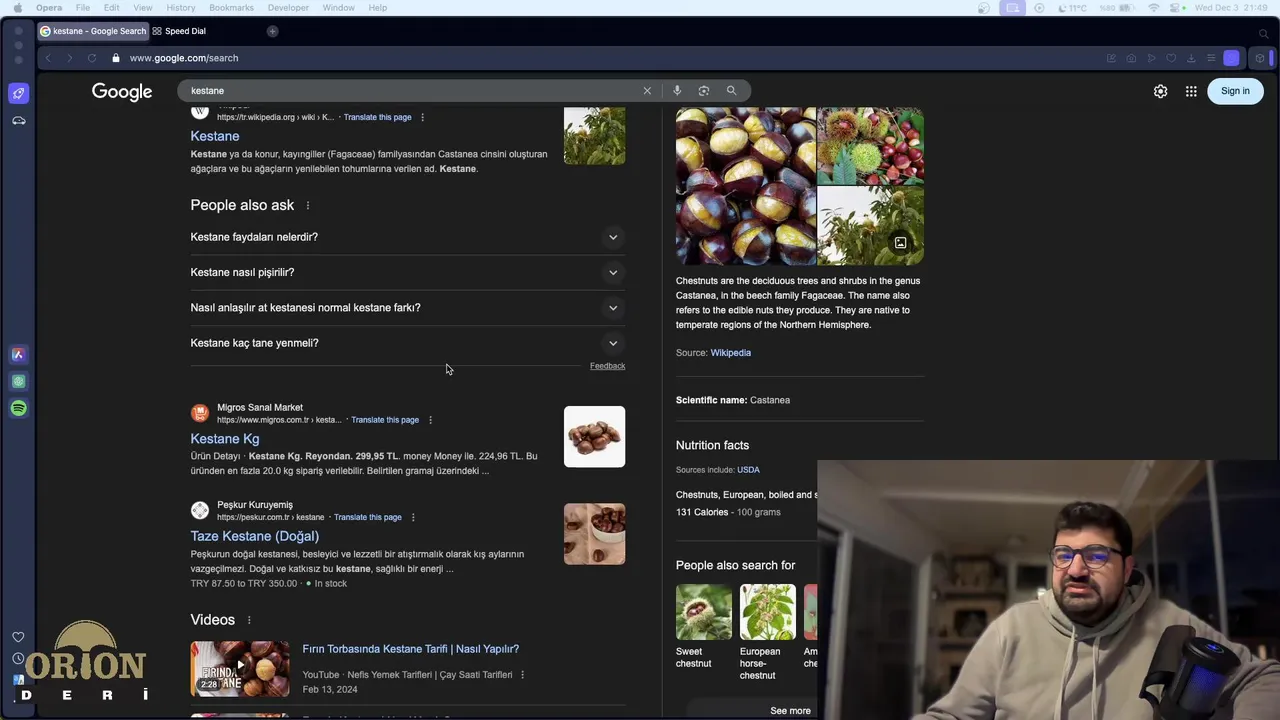1280x720 pixels.
Task: Open People also ask options menu
Action: pyautogui.click(x=307, y=205)
